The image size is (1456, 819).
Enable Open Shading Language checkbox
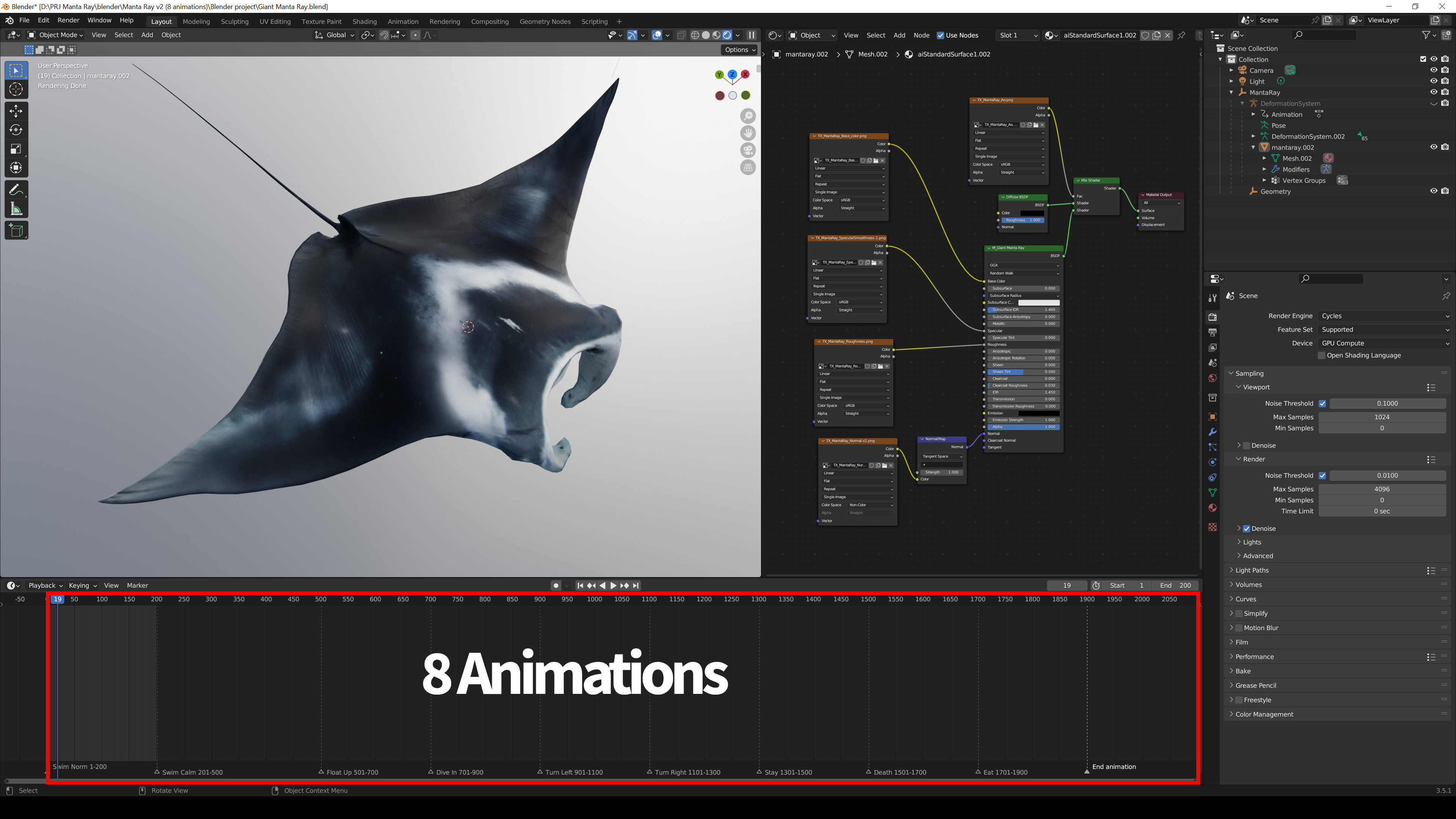tap(1321, 356)
